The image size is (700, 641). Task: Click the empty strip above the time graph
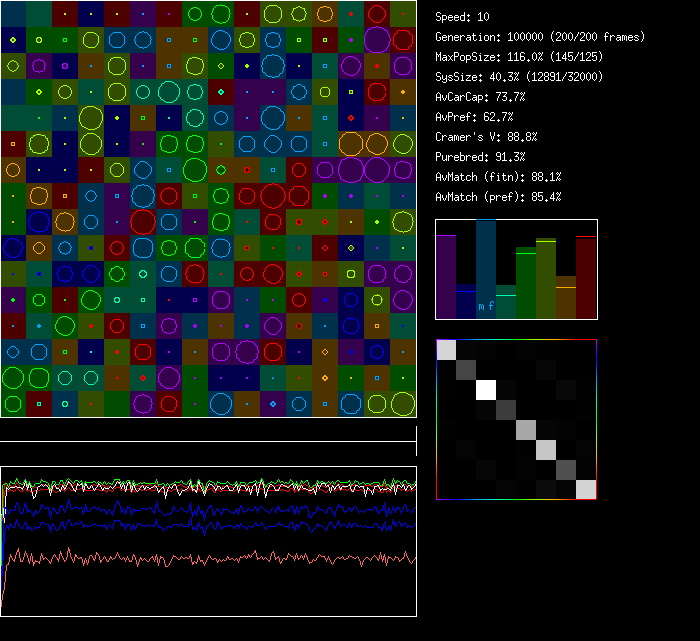tap(208, 430)
